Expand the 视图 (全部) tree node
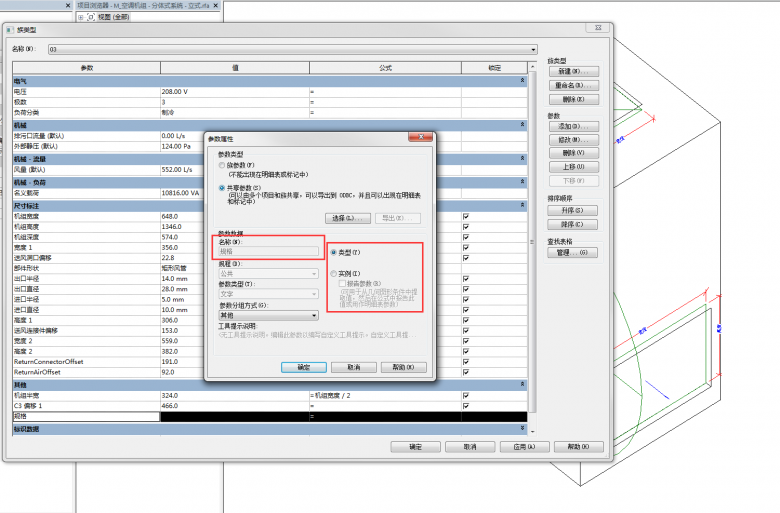This screenshot has width=780, height=513. (80, 17)
